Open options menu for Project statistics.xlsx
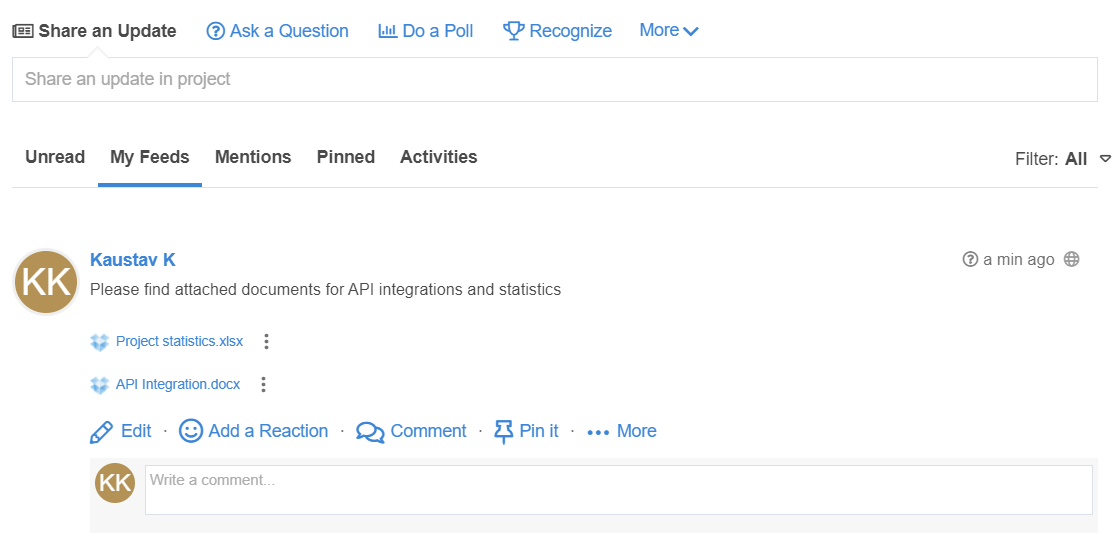 click(266, 342)
